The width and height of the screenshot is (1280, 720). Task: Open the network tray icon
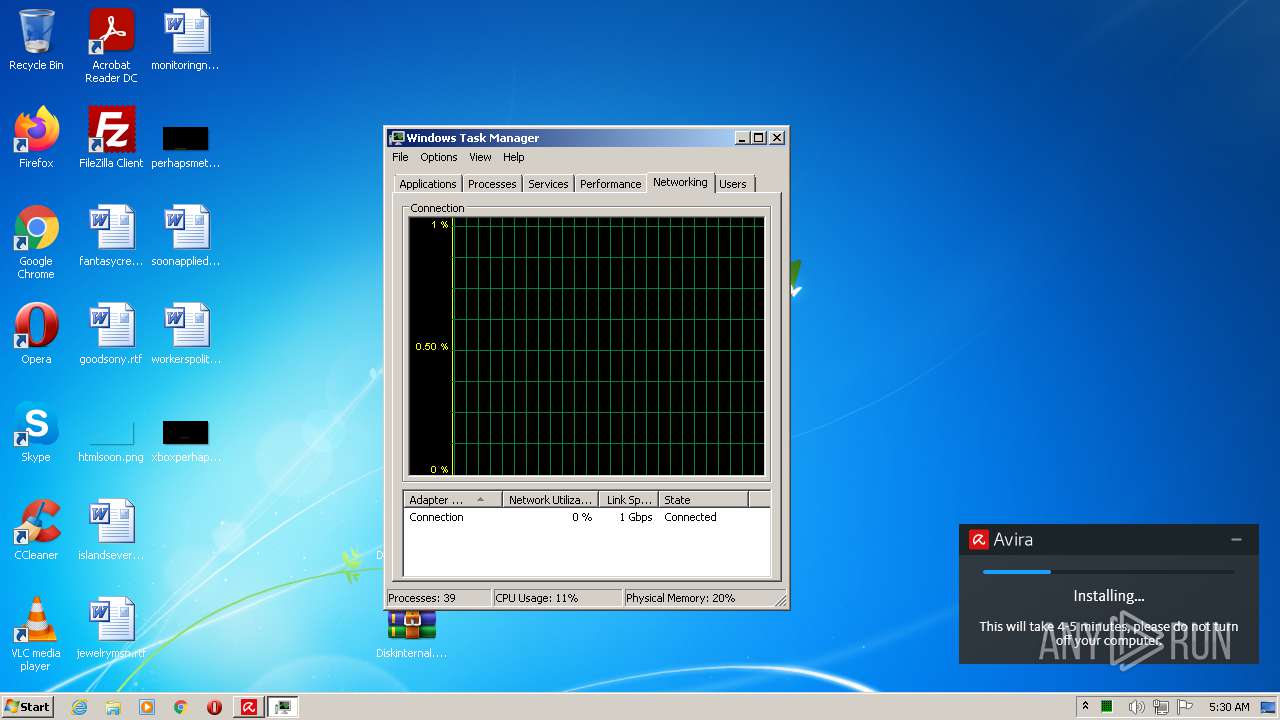[1161, 707]
